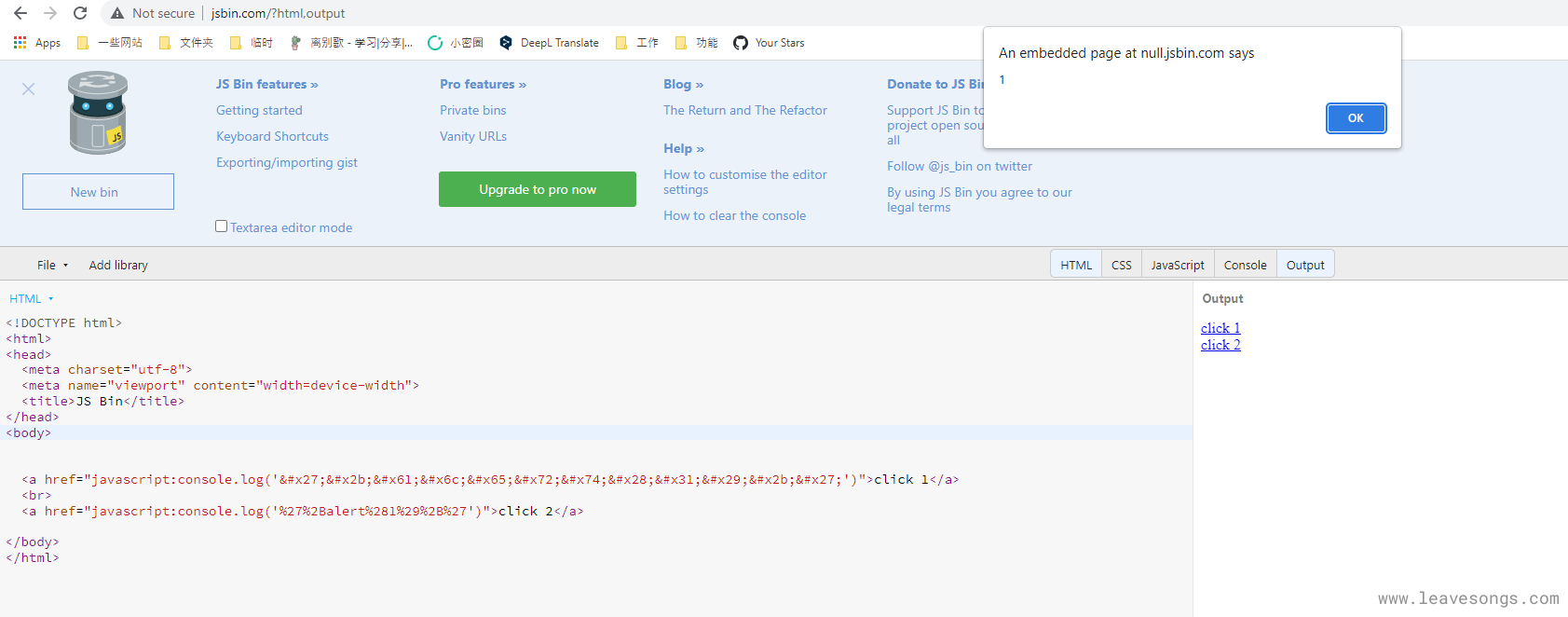Click the browser back arrow
1568x617 pixels.
[20, 13]
